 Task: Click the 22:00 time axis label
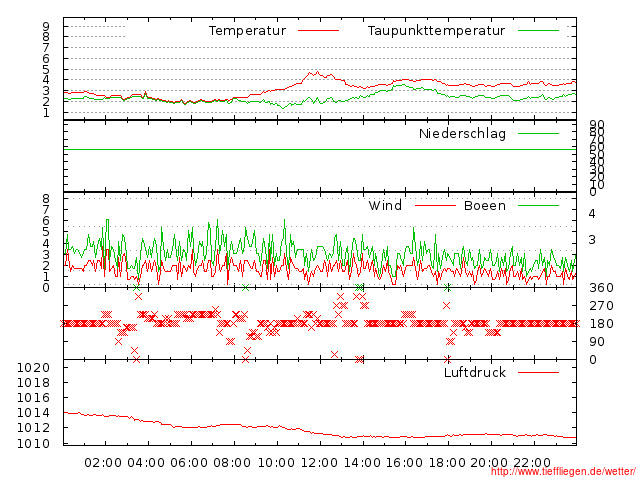[x=534, y=462]
